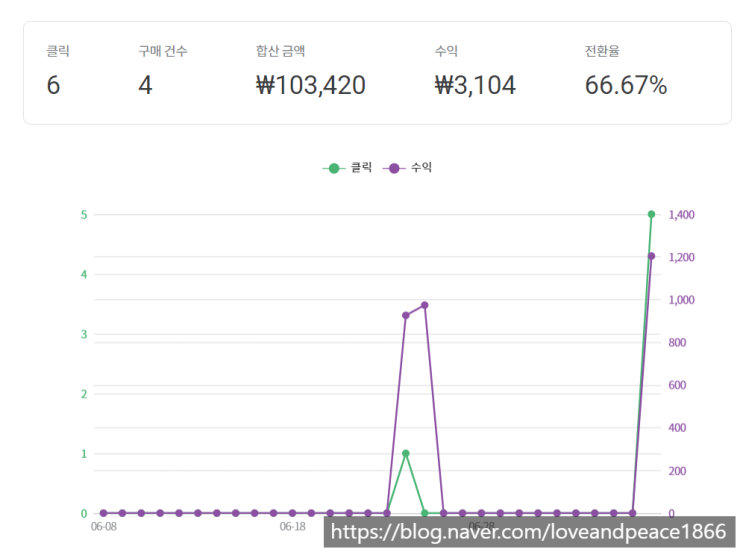This screenshot has width=743, height=555.
Task: Select the highest purple point in the middle peak
Action: coord(425,305)
